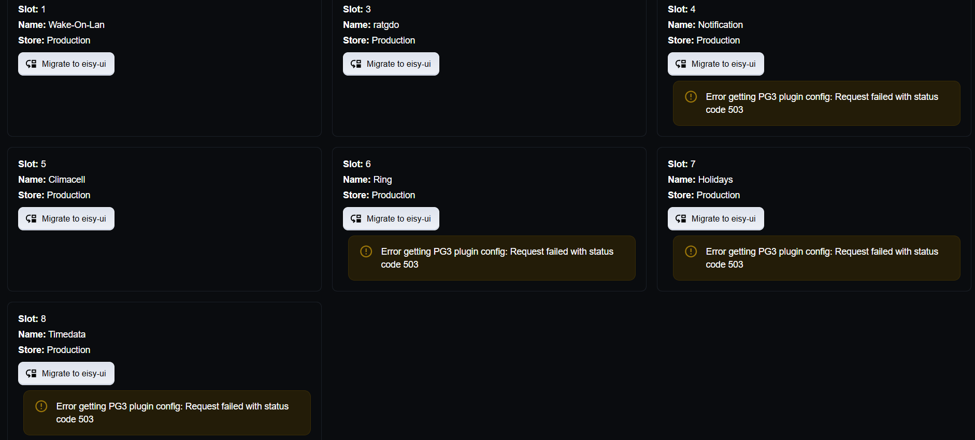The width and height of the screenshot is (975, 440).
Task: Click 'Store: Production' in Notification card
Action: (x=704, y=40)
